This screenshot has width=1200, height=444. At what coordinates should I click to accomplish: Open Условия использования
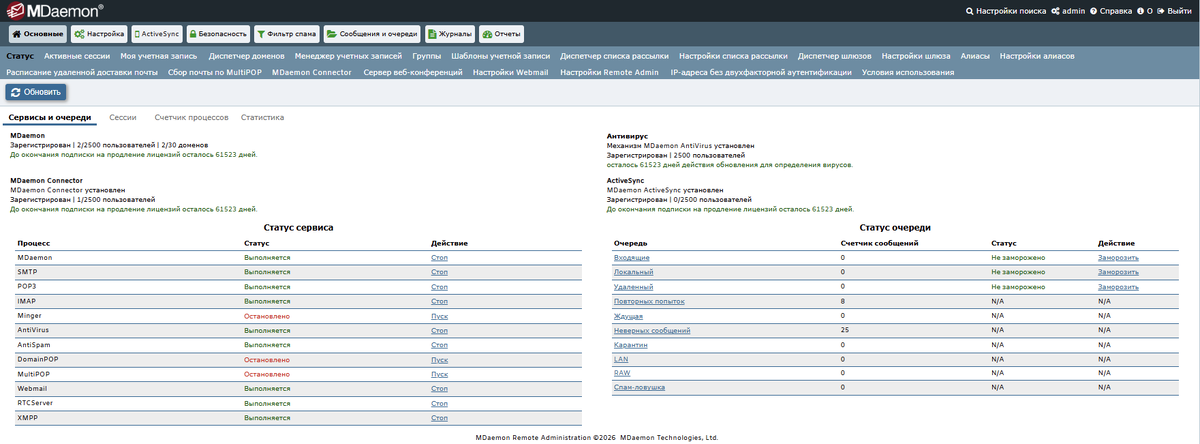tap(908, 72)
